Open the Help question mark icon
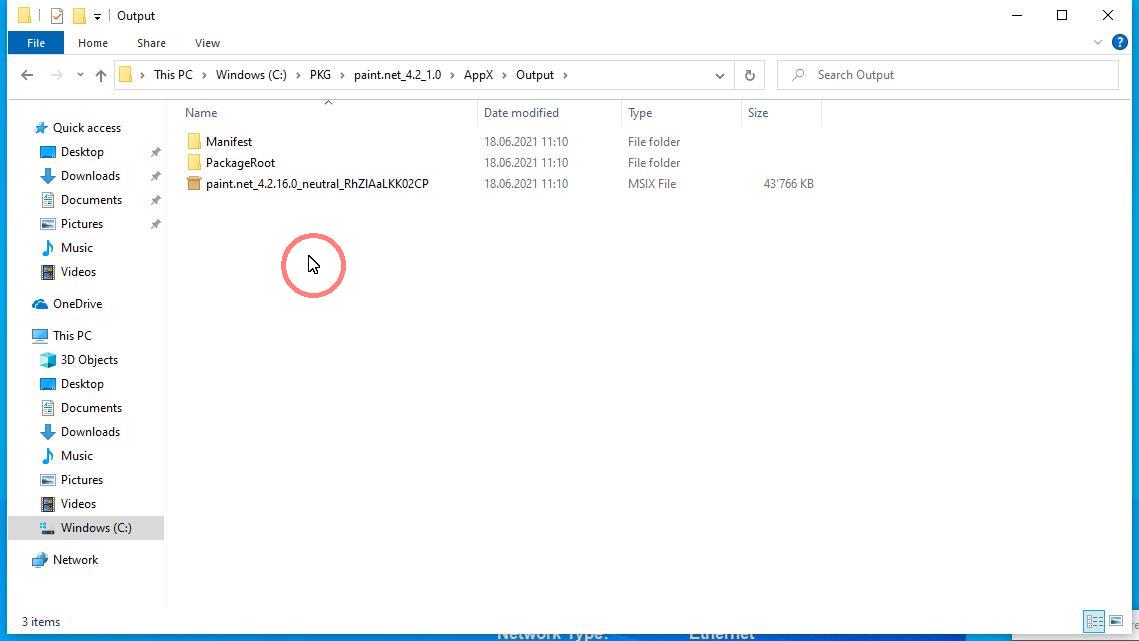1139x641 pixels. tap(1120, 43)
